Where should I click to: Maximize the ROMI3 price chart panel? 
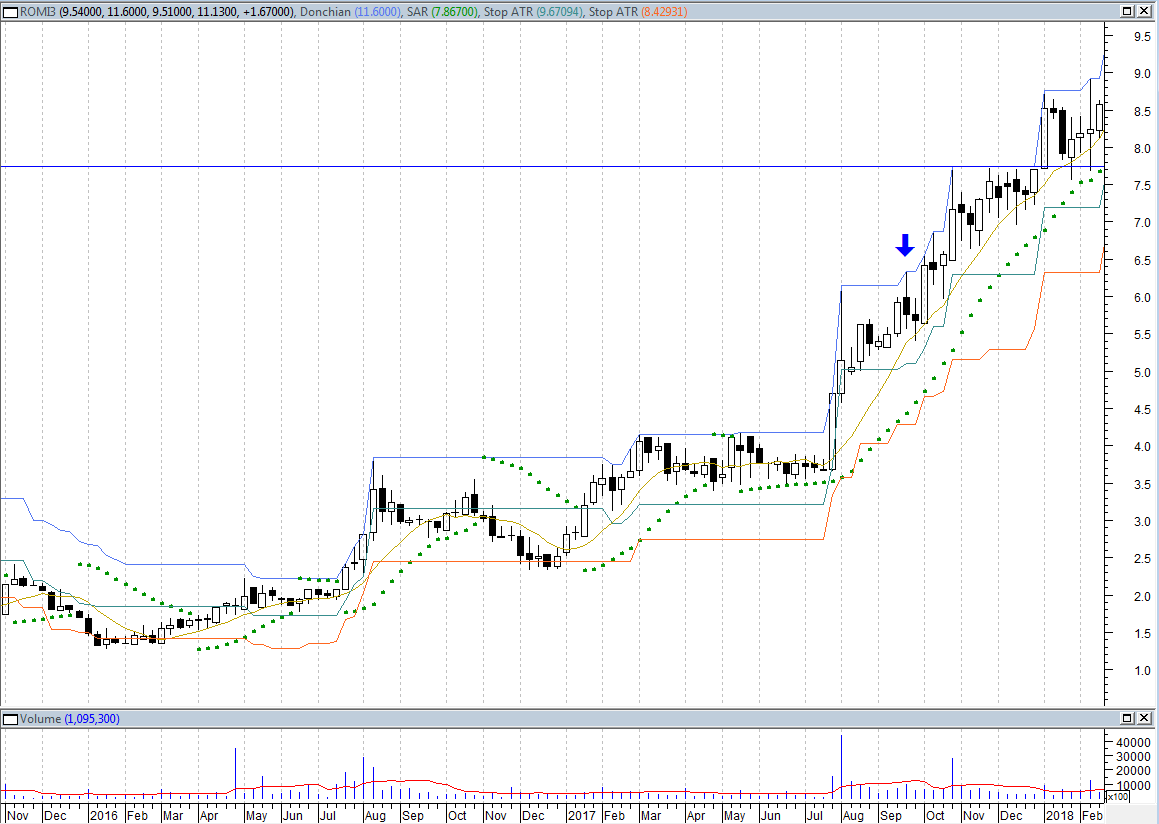[x=1126, y=11]
